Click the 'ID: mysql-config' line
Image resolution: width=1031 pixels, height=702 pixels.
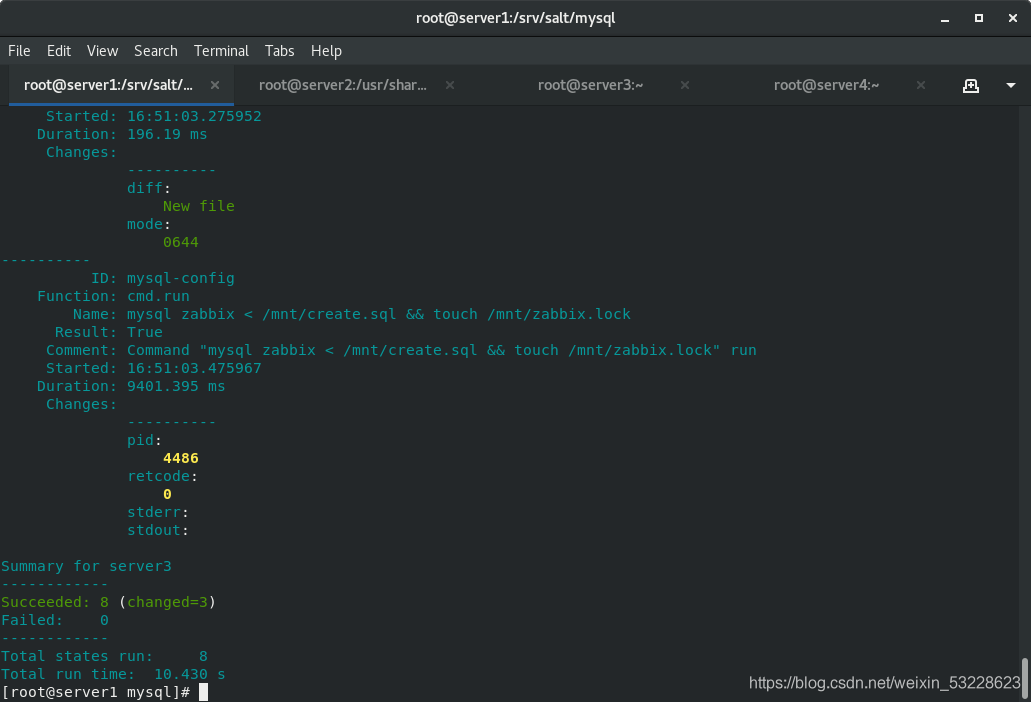pyautogui.click(x=162, y=278)
